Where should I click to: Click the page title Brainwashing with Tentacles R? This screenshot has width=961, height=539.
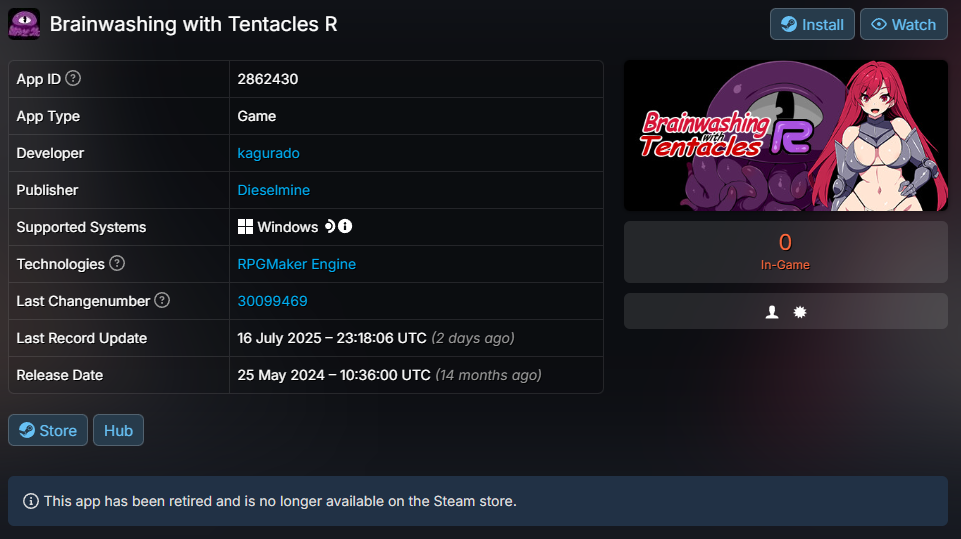194,25
